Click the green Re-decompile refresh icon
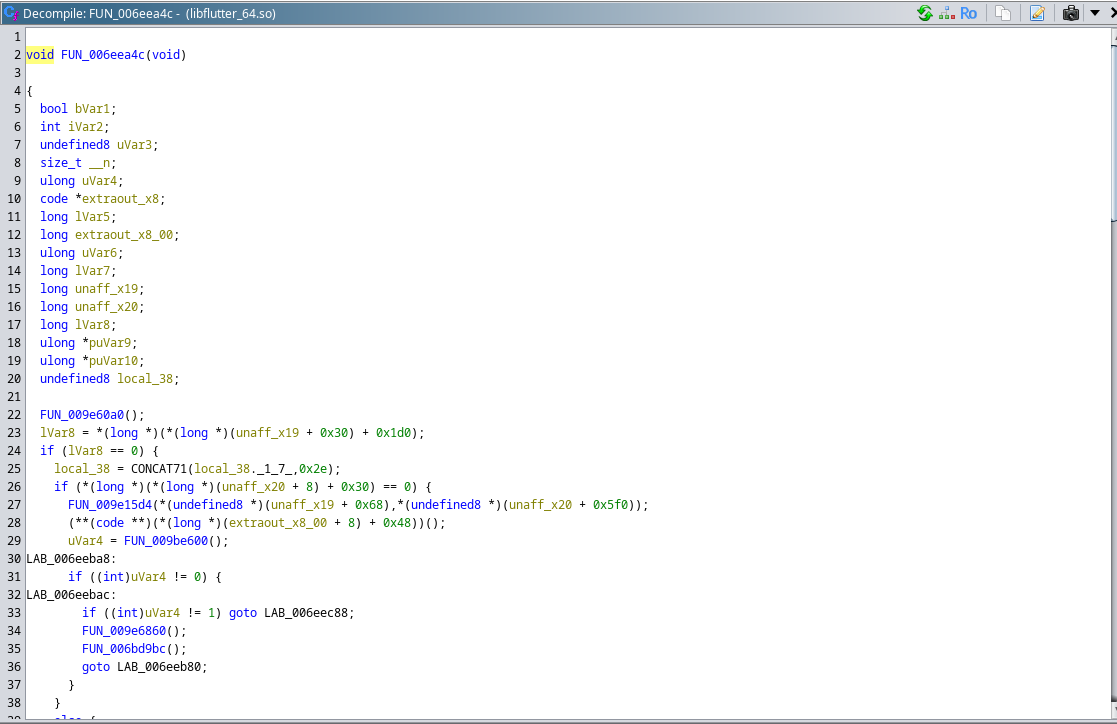This screenshot has width=1117, height=724. [x=924, y=13]
